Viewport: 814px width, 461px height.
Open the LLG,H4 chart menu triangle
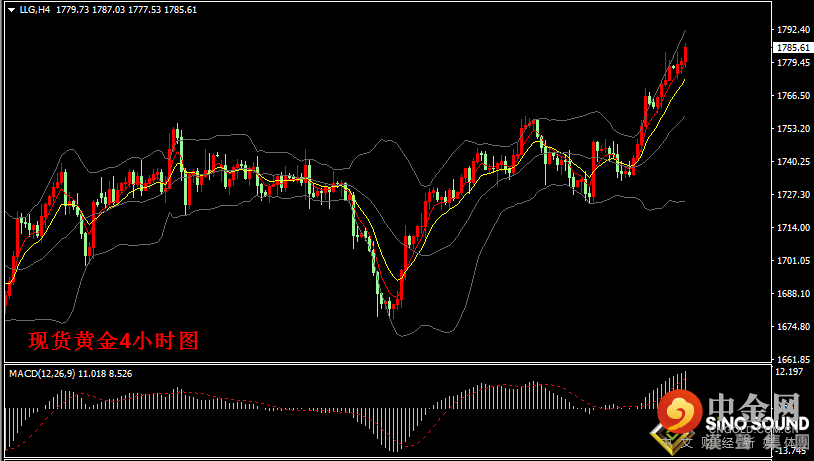point(11,10)
